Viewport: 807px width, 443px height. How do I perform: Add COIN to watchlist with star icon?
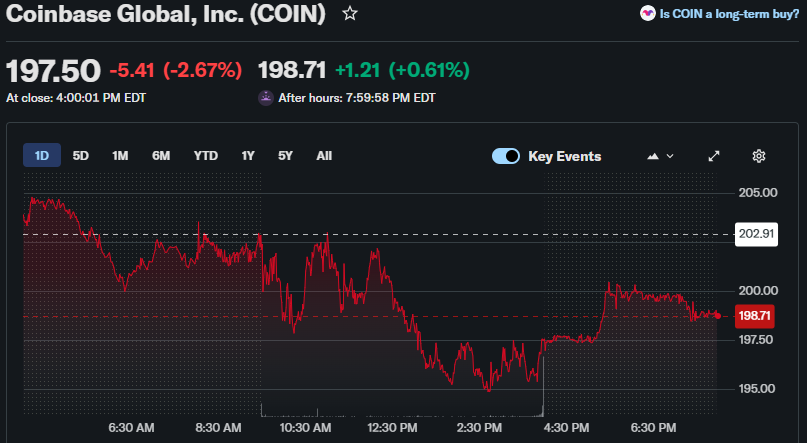click(349, 14)
